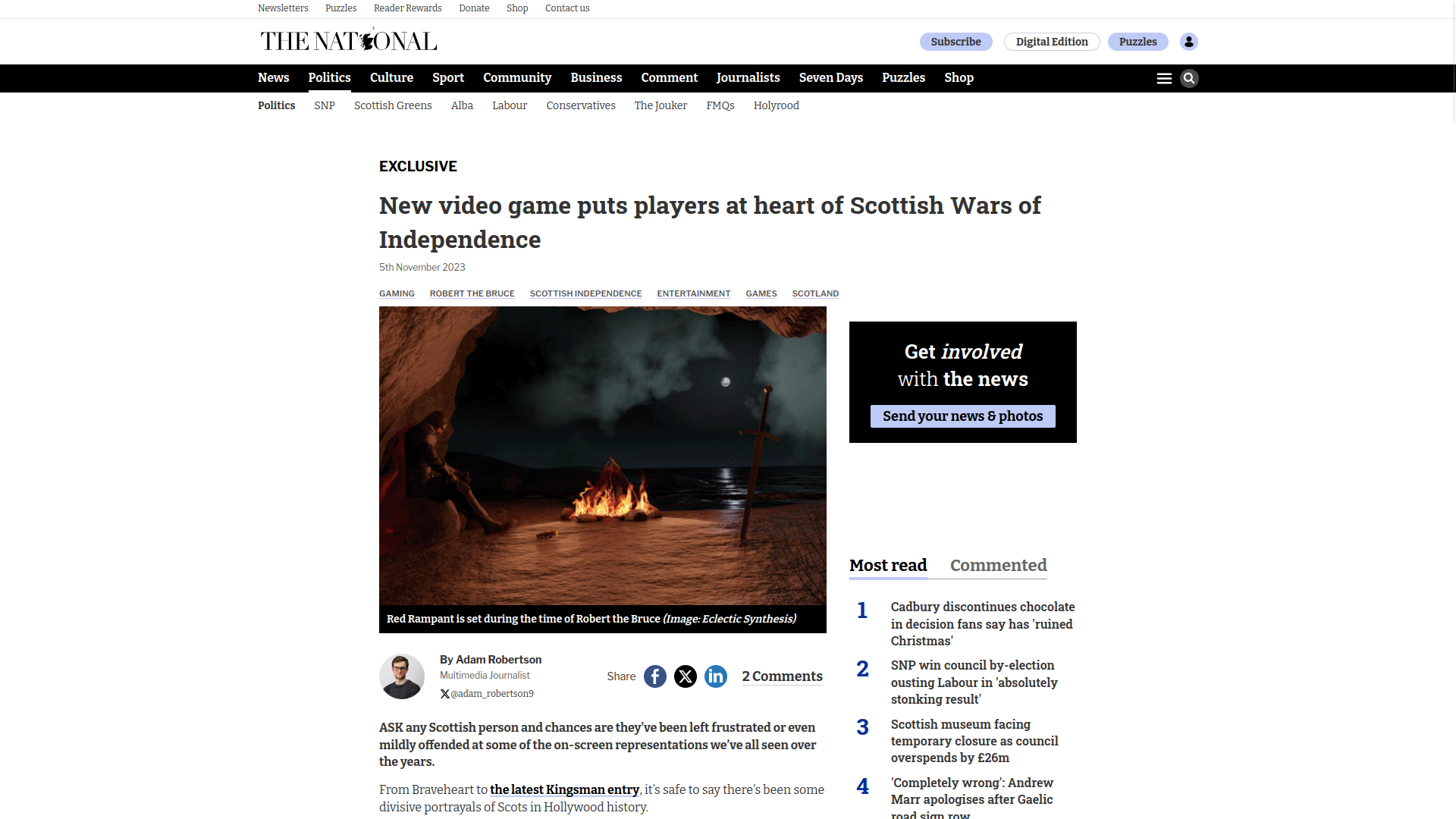Open Cadbury discontinues chocolate story

click(x=982, y=623)
